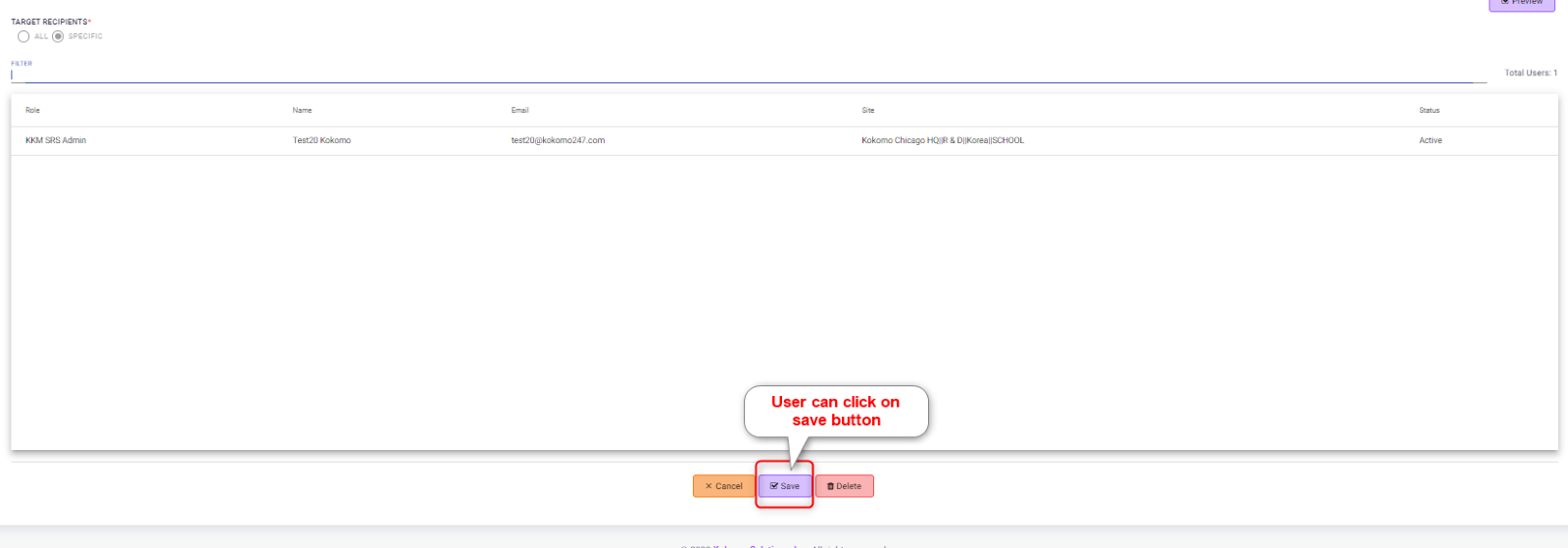Sort by the Site column header
The width and height of the screenshot is (1568, 548).
point(868,111)
